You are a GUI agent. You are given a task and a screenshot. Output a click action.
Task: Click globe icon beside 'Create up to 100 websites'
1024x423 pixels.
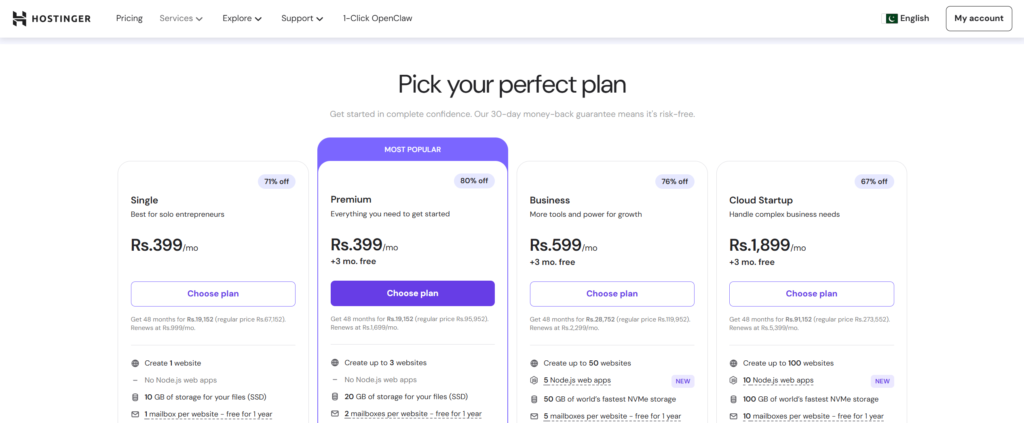click(734, 363)
